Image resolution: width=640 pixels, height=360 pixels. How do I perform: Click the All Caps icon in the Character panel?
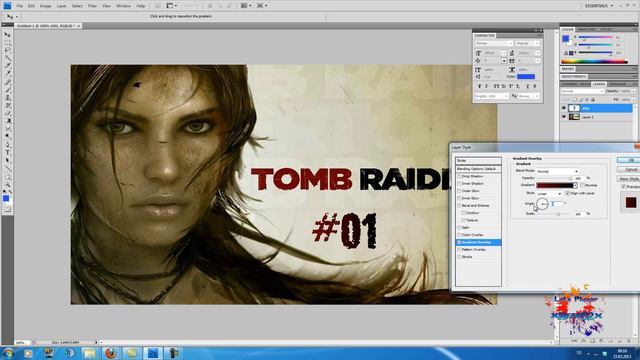(496, 86)
